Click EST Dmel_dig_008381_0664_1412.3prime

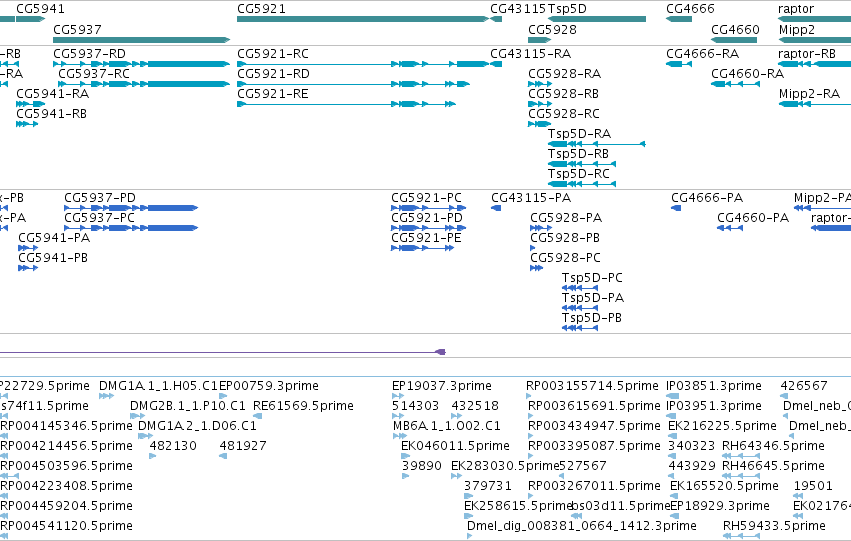(470, 536)
